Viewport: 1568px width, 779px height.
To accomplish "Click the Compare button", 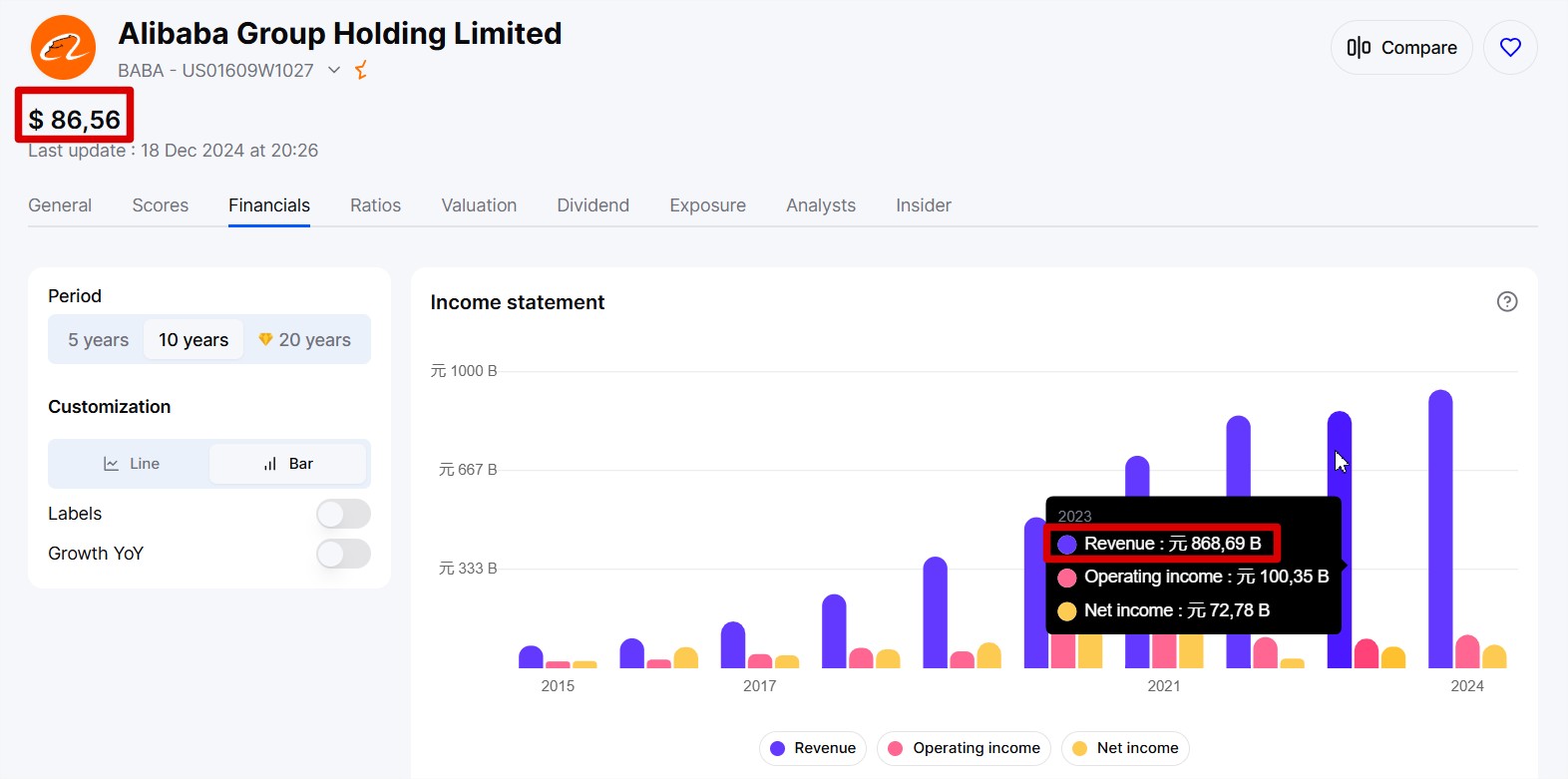I will point(1401,47).
